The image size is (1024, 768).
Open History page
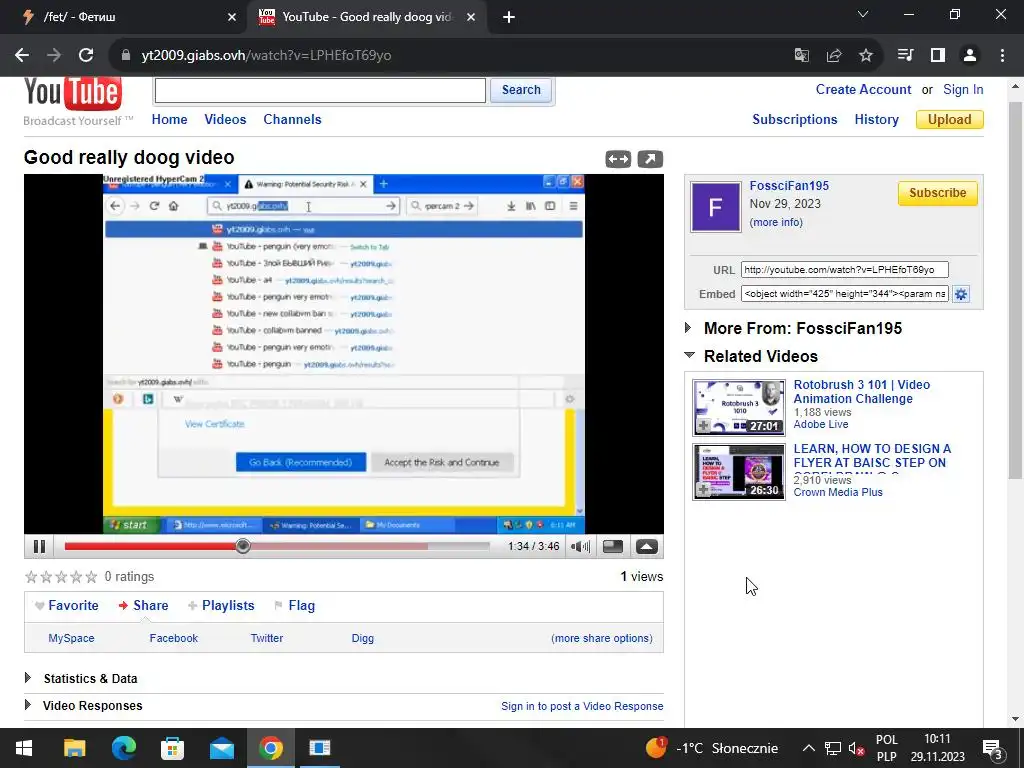coord(876,120)
